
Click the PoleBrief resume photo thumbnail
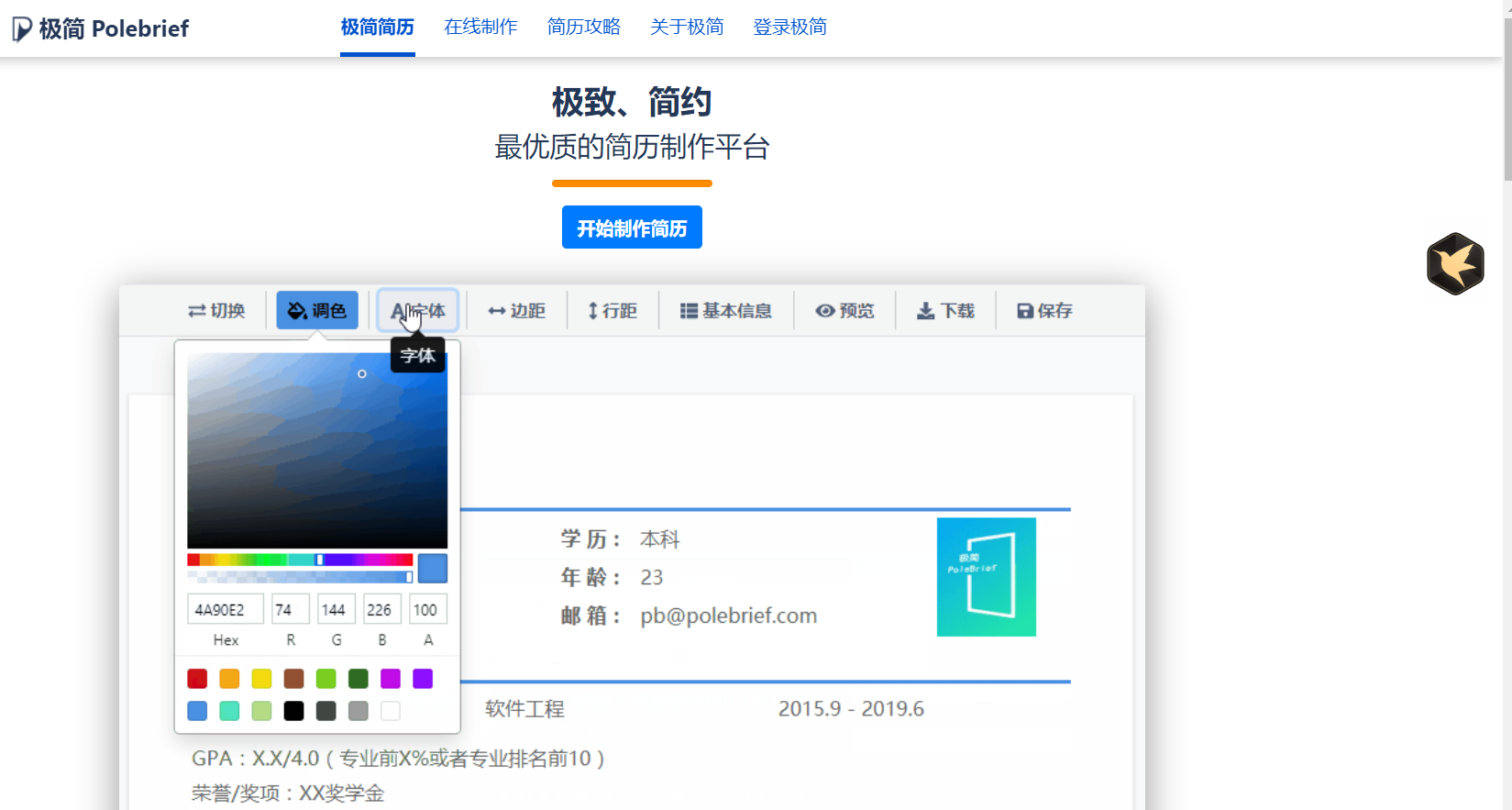(x=986, y=577)
